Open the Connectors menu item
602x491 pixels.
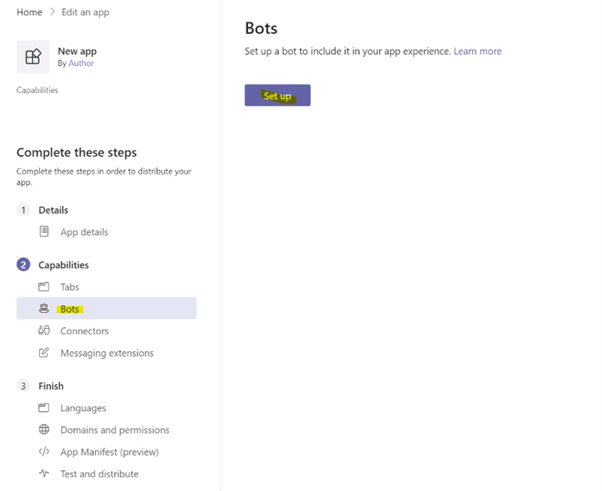106,331
